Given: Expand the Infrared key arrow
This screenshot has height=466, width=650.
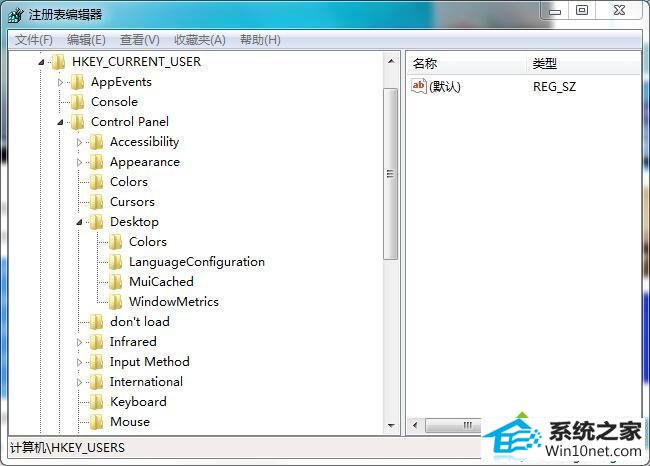Looking at the screenshot, I should (x=80, y=342).
